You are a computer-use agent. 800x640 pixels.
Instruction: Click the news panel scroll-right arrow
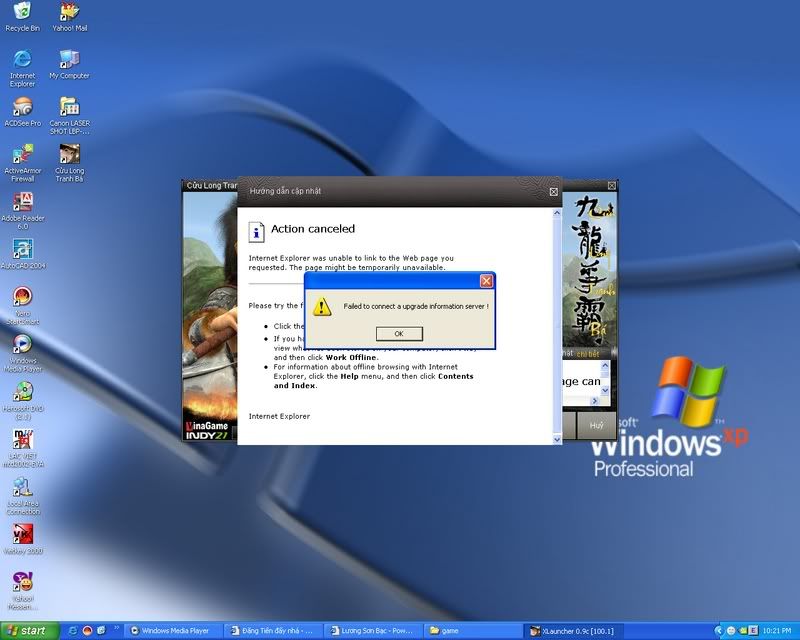pos(594,401)
